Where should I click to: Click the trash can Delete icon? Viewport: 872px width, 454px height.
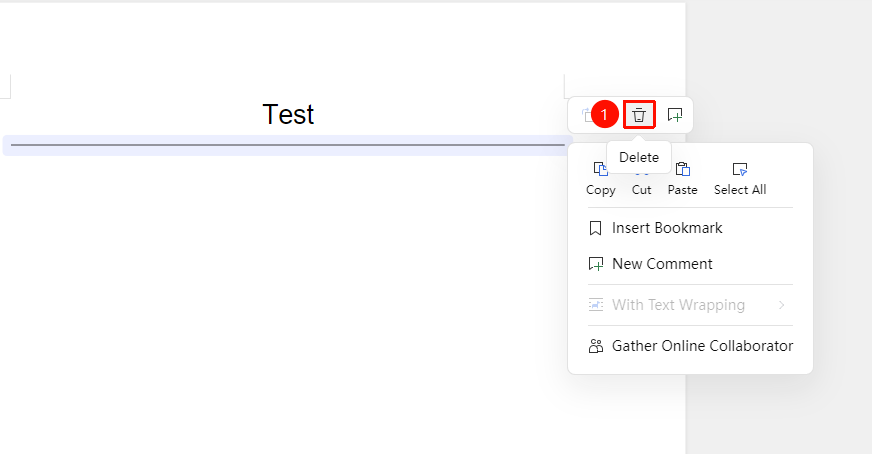click(639, 115)
